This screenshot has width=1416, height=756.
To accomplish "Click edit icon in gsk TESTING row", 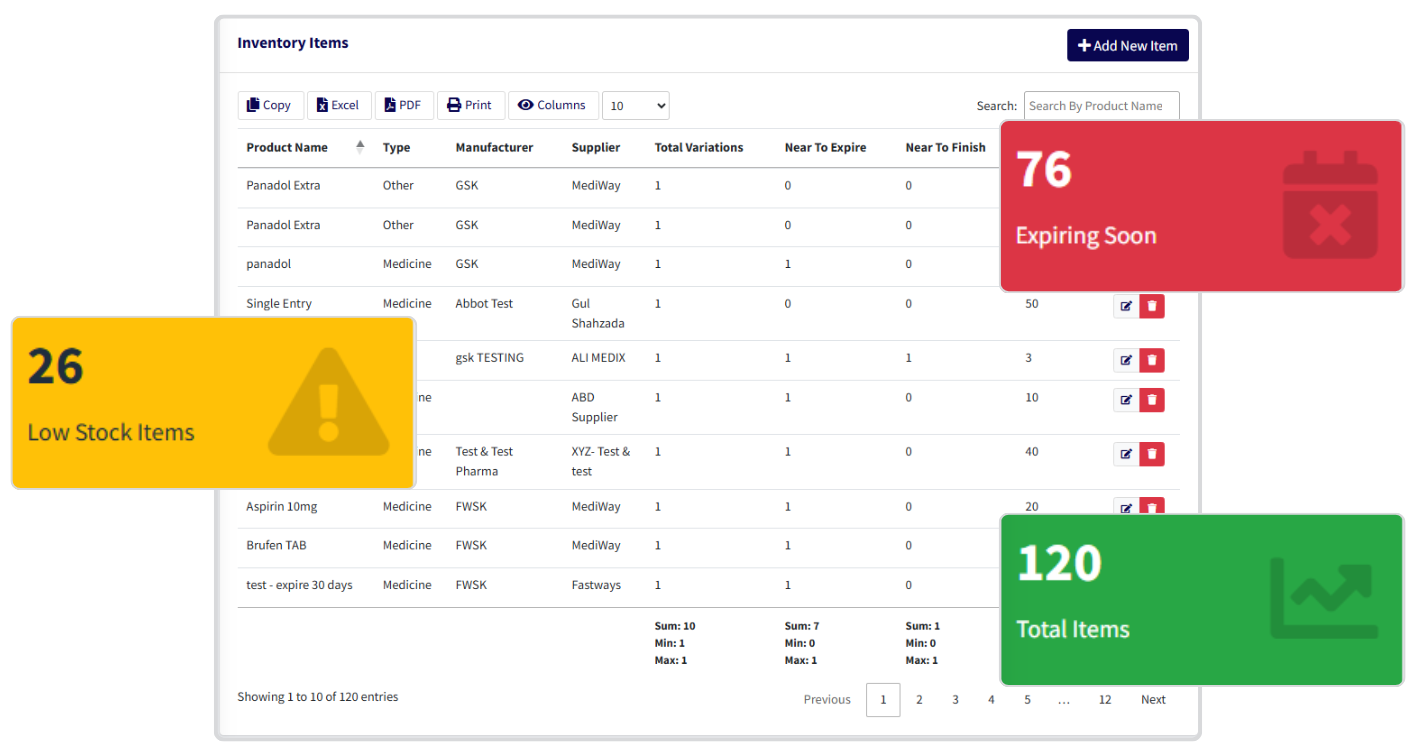I will tap(1126, 360).
